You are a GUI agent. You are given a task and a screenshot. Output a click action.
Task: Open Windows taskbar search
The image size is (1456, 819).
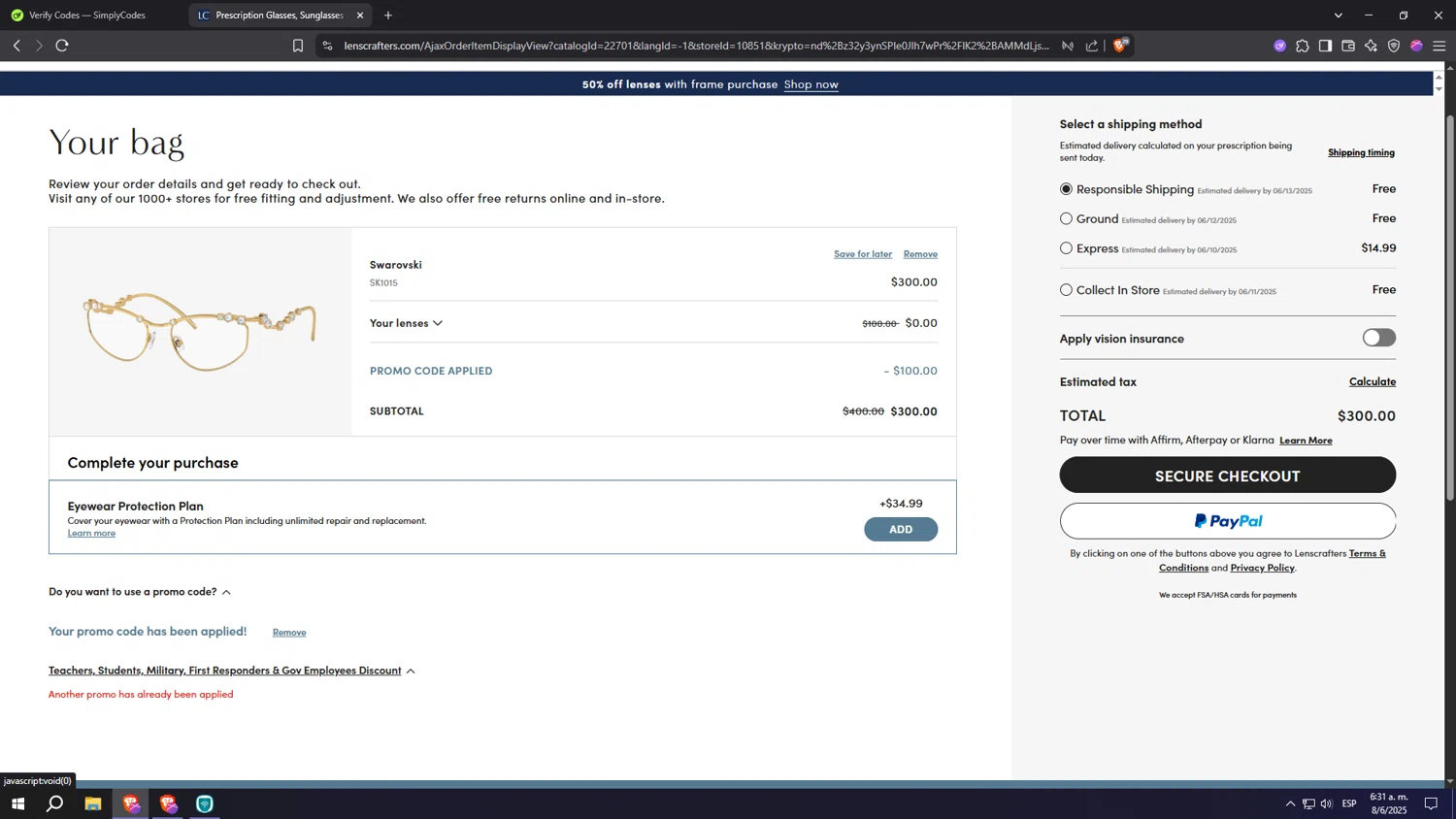coord(55,803)
